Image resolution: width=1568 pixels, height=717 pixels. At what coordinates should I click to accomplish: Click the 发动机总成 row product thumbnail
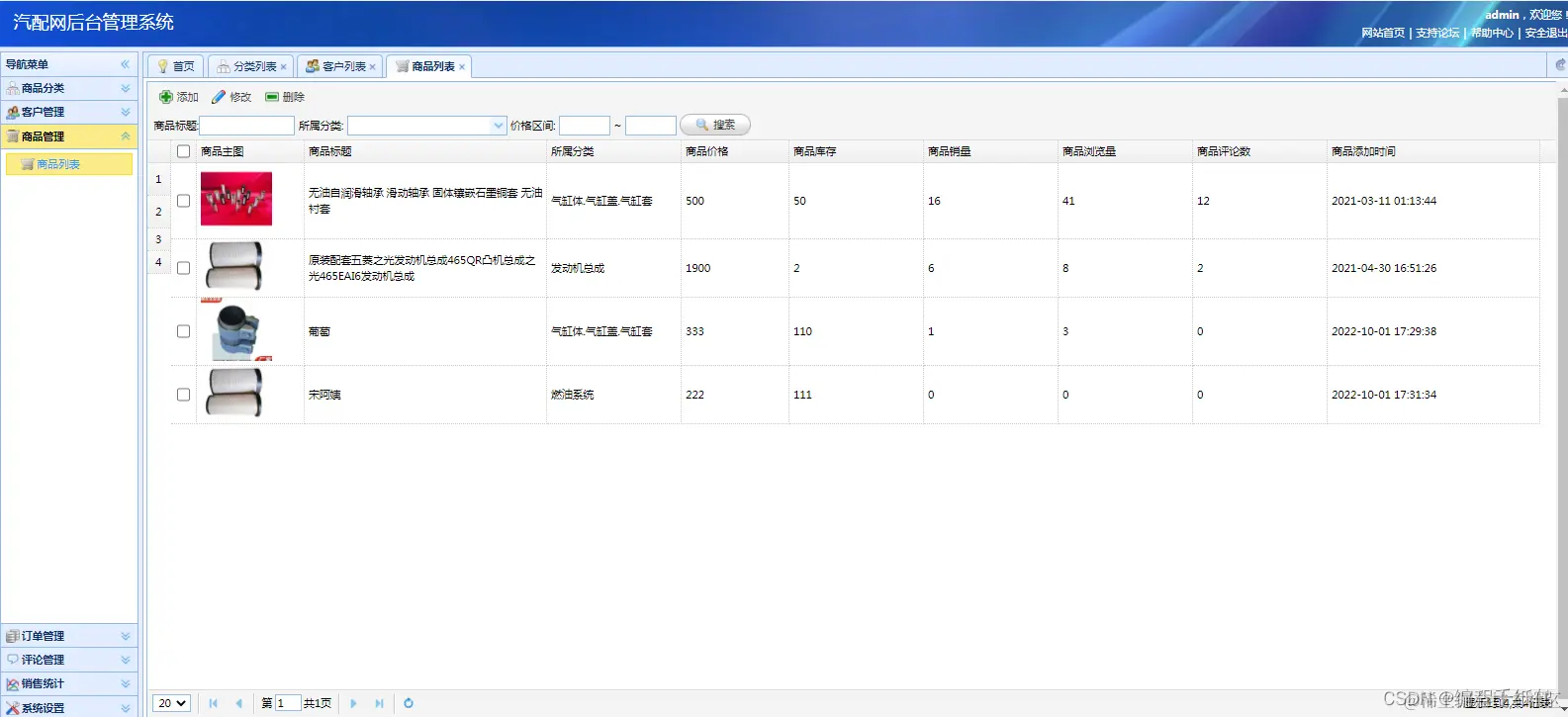[234, 266]
